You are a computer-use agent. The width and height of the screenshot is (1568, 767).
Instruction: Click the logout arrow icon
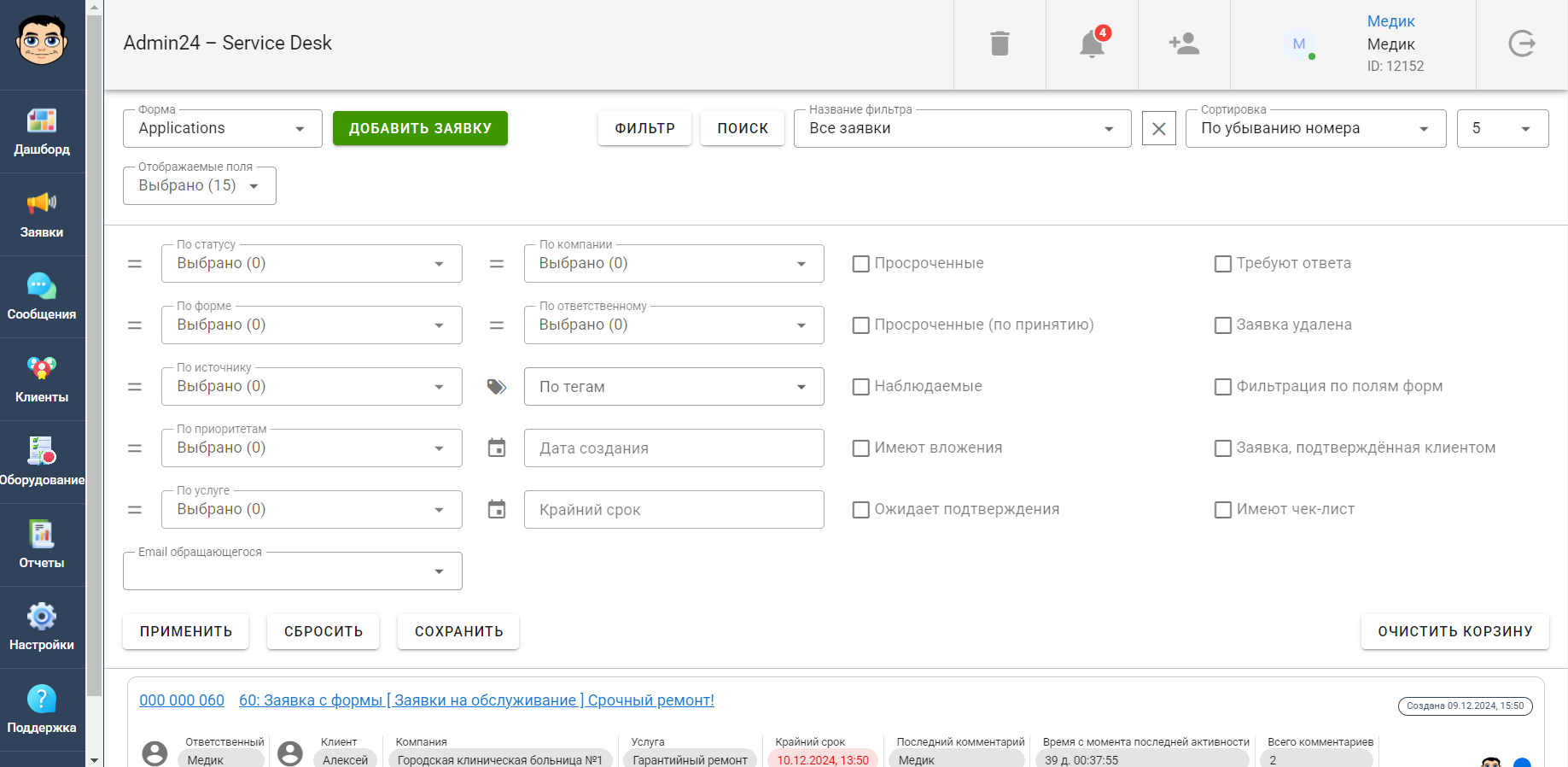pyautogui.click(x=1522, y=44)
